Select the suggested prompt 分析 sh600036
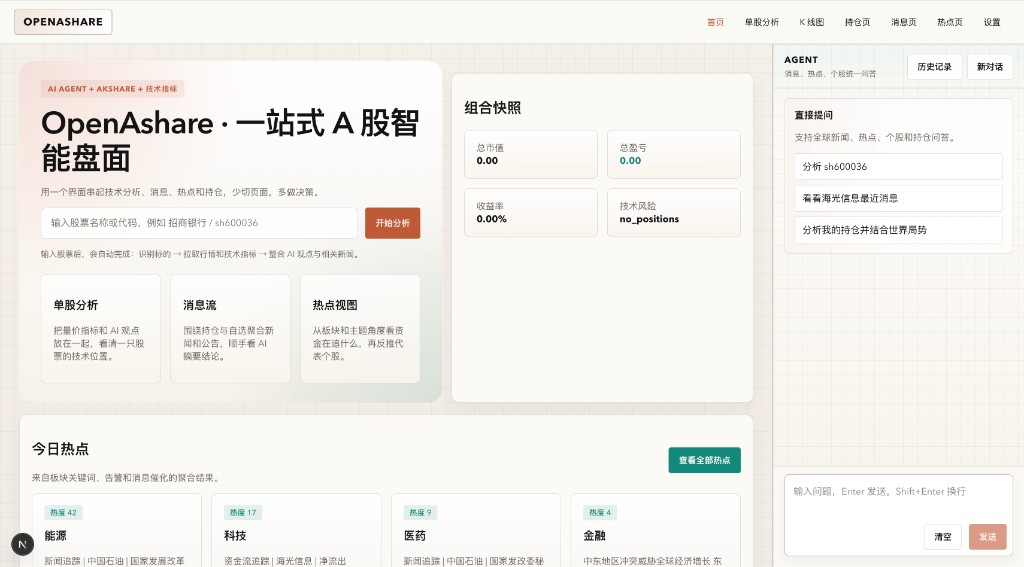The width and height of the screenshot is (1024, 567). point(898,167)
